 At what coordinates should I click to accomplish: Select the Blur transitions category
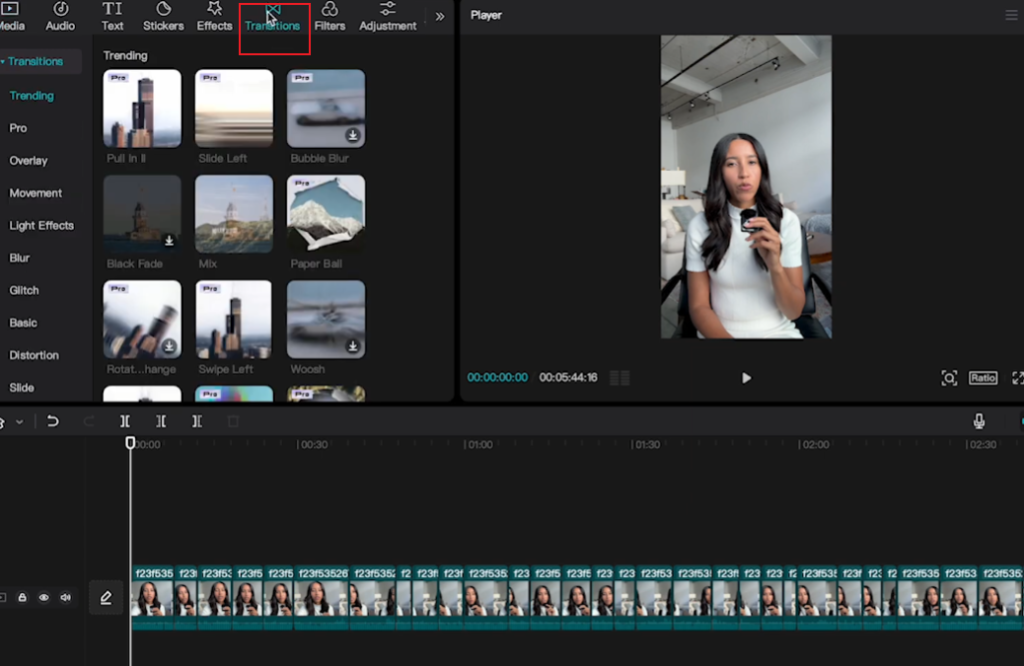20,258
